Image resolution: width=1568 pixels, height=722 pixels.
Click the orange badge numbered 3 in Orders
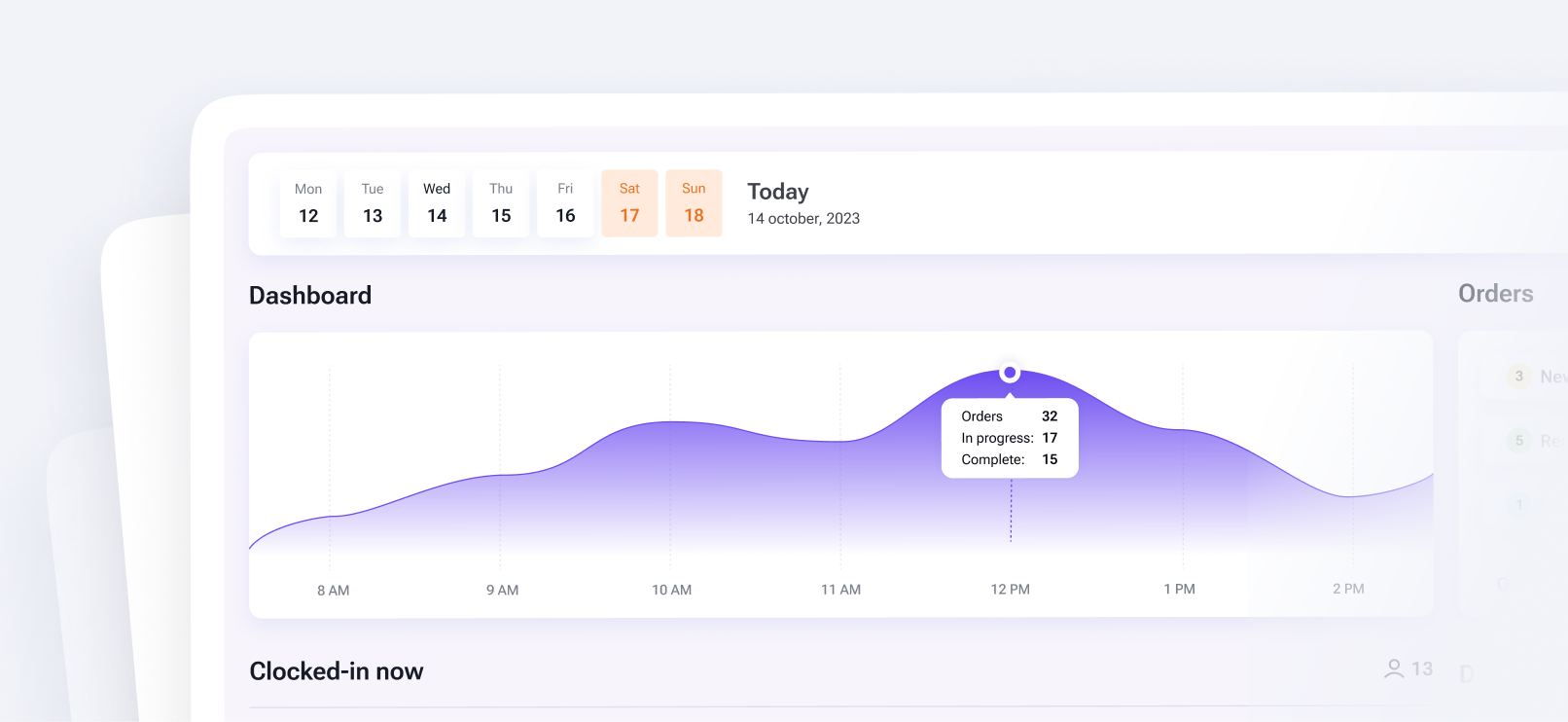(1519, 377)
